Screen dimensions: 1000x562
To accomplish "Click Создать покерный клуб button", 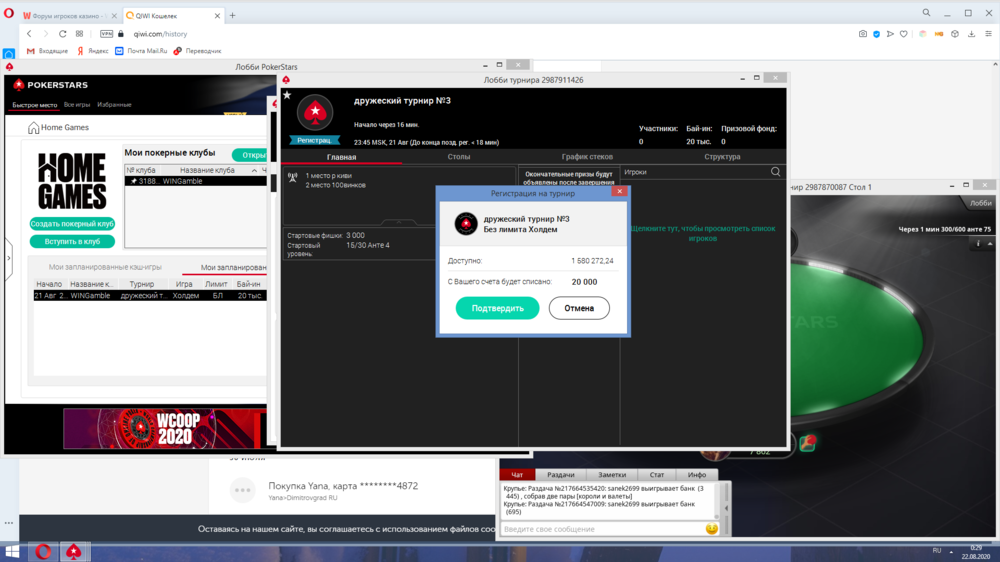I will pyautogui.click(x=72, y=224).
